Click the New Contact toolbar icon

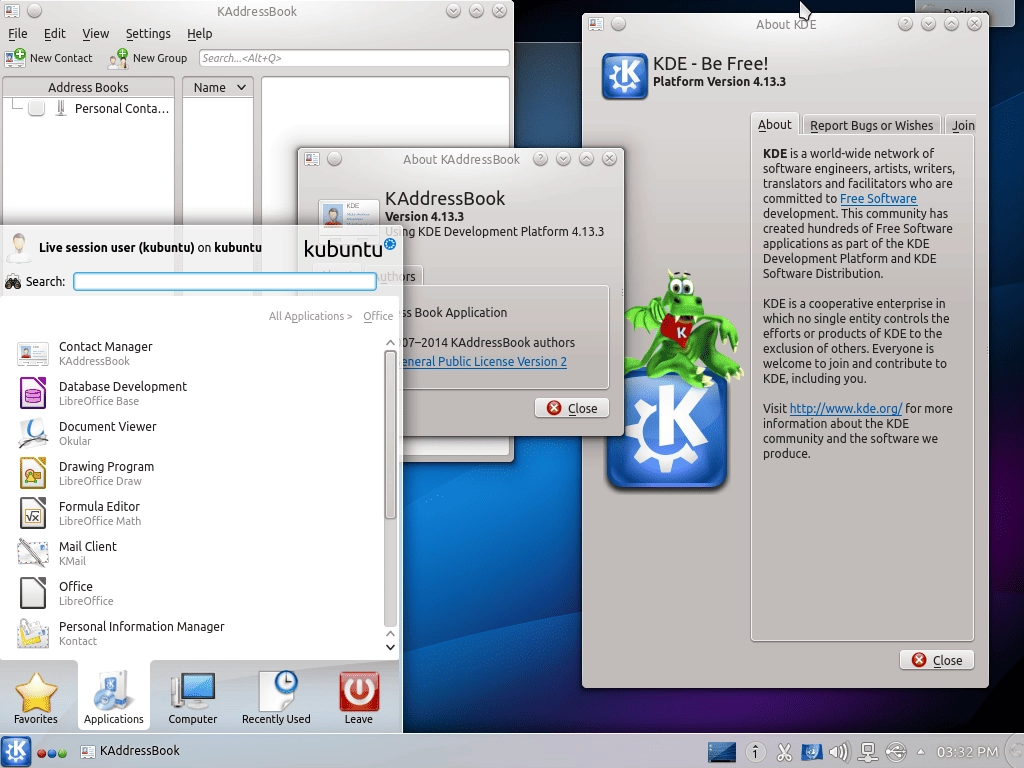click(15, 58)
